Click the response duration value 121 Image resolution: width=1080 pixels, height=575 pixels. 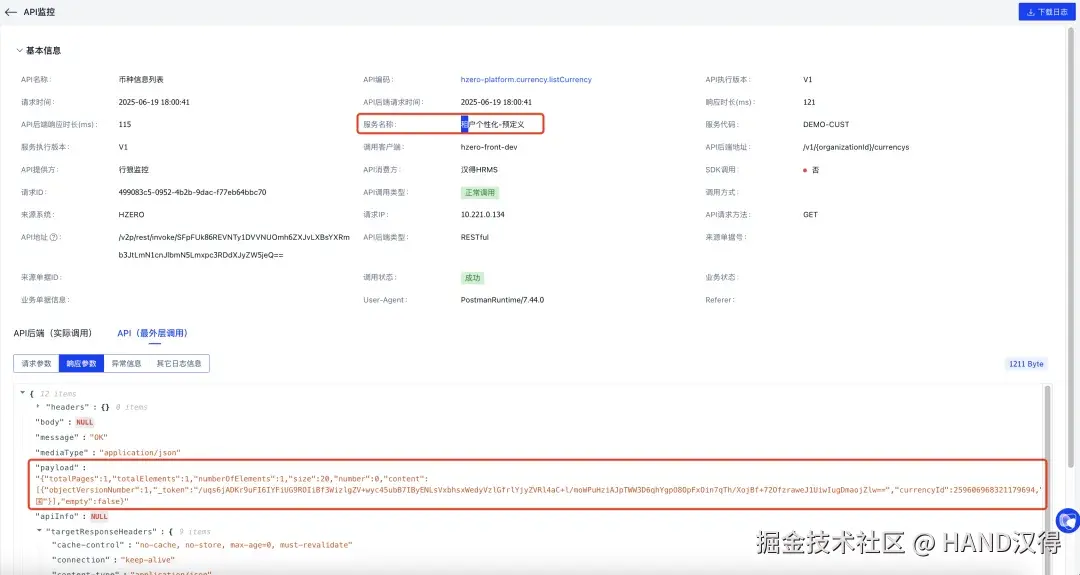809,103
